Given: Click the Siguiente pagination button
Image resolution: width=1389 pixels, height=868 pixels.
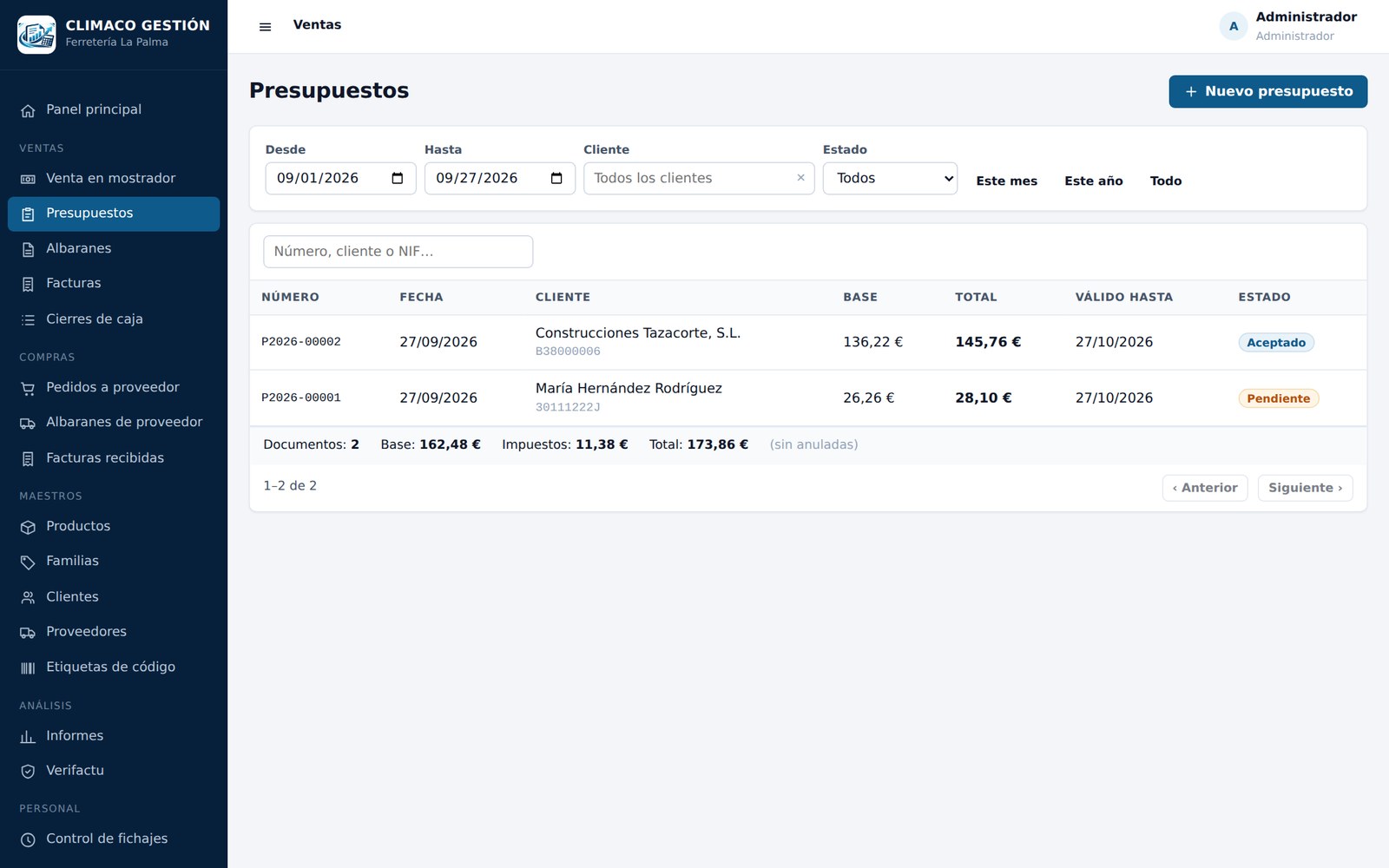Looking at the screenshot, I should coord(1305,488).
